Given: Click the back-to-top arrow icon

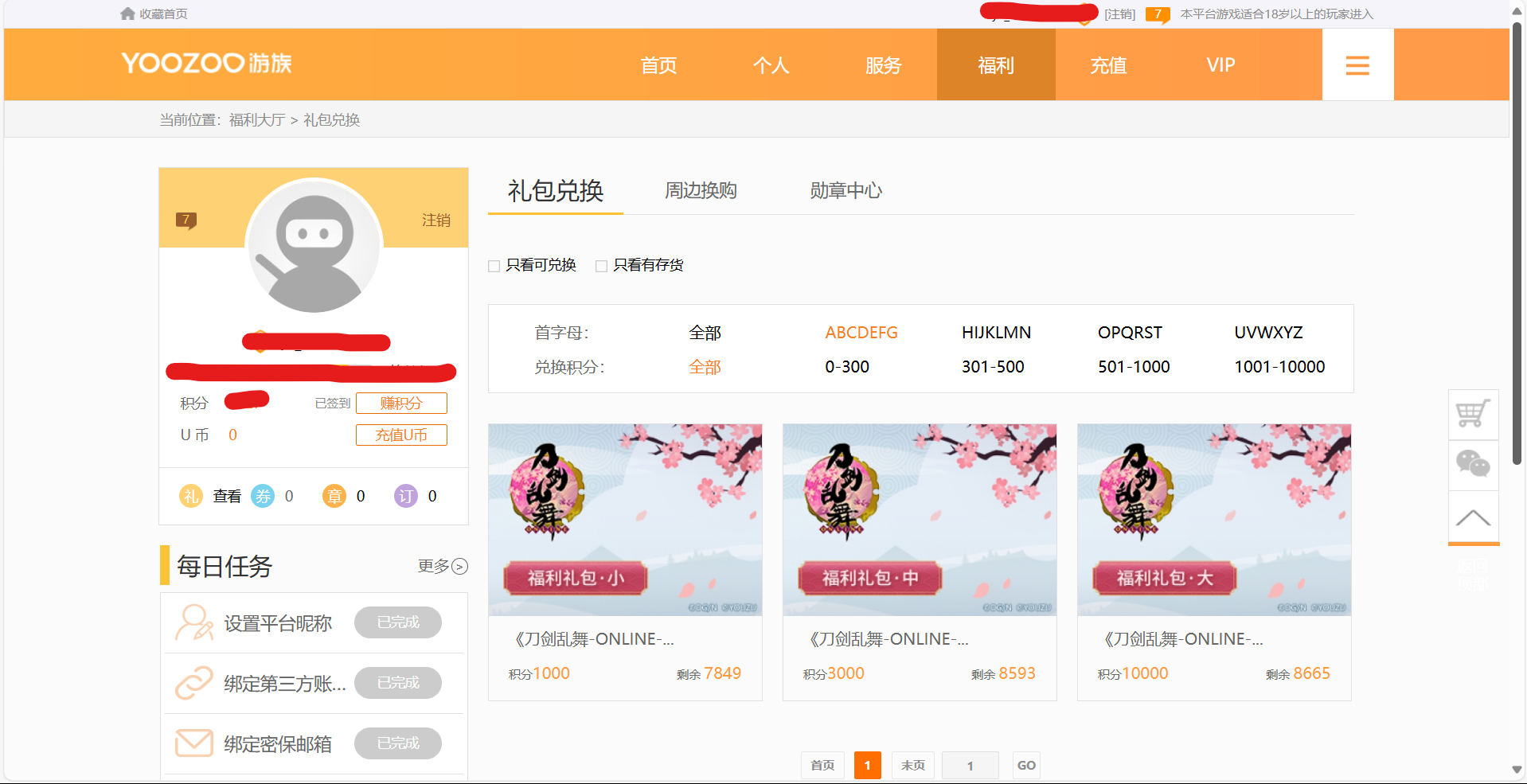Looking at the screenshot, I should 1473,517.
